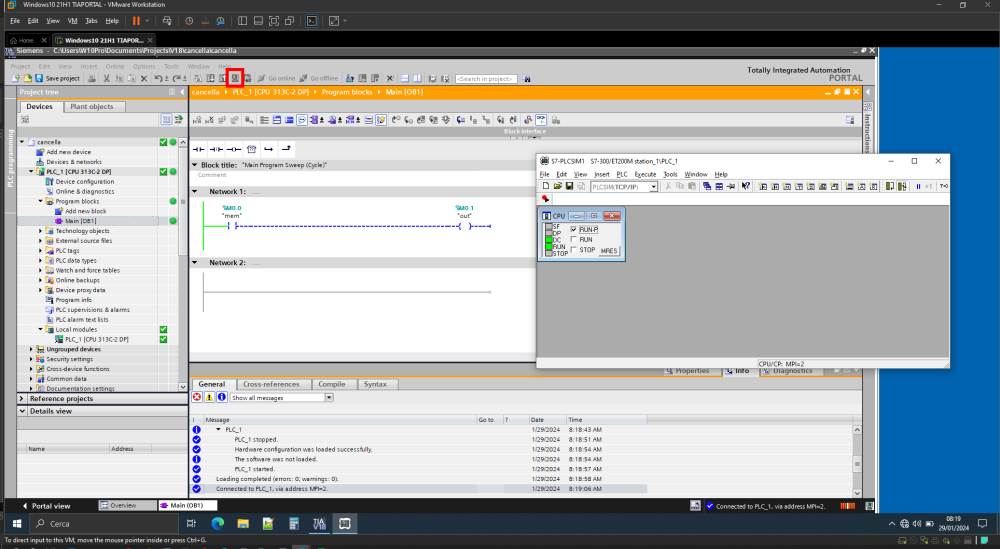Collapse the Program blocks tree node
Viewport: 1000px width, 549px height.
pos(41,201)
